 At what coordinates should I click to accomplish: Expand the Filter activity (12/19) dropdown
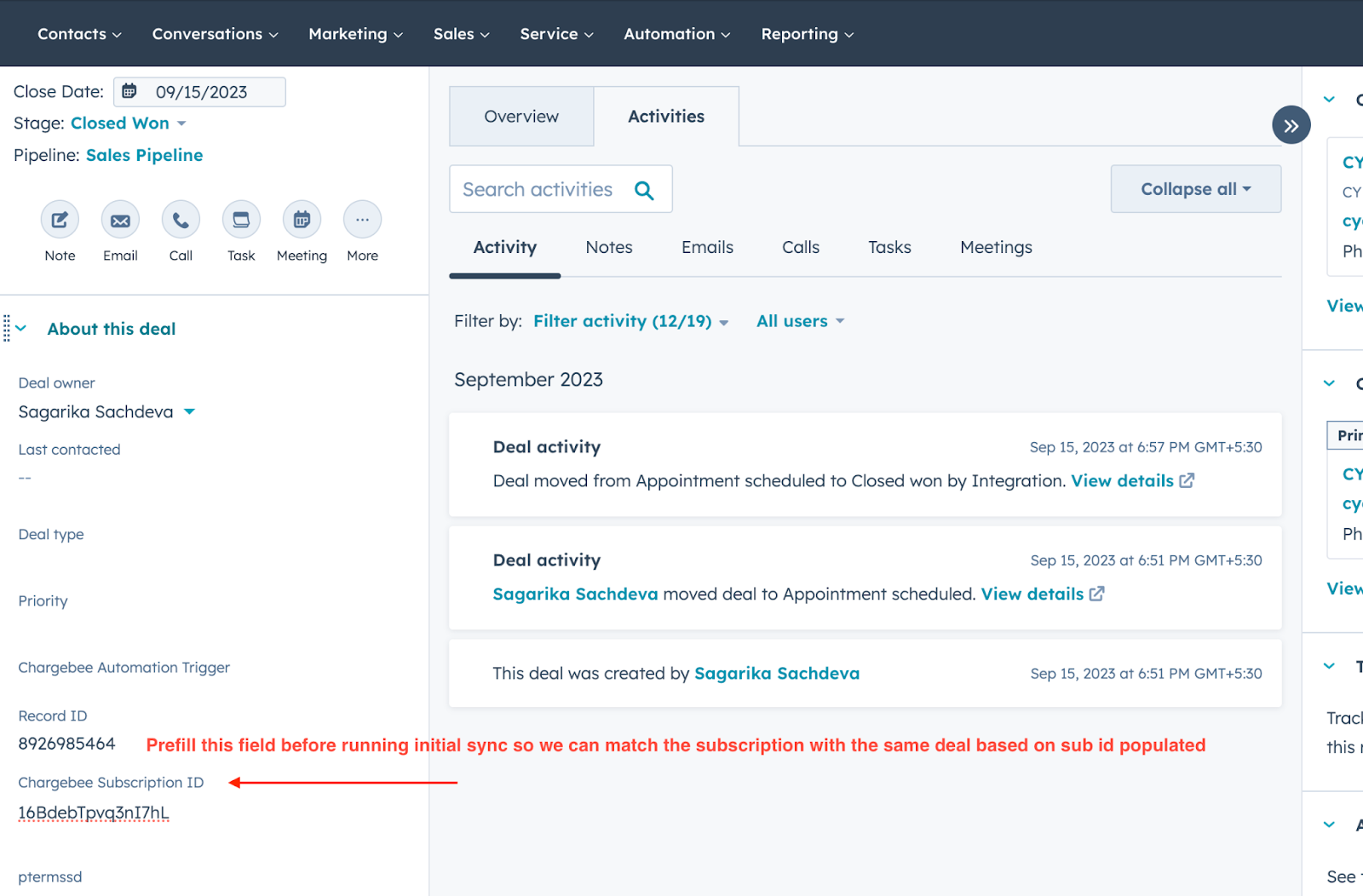click(x=630, y=321)
